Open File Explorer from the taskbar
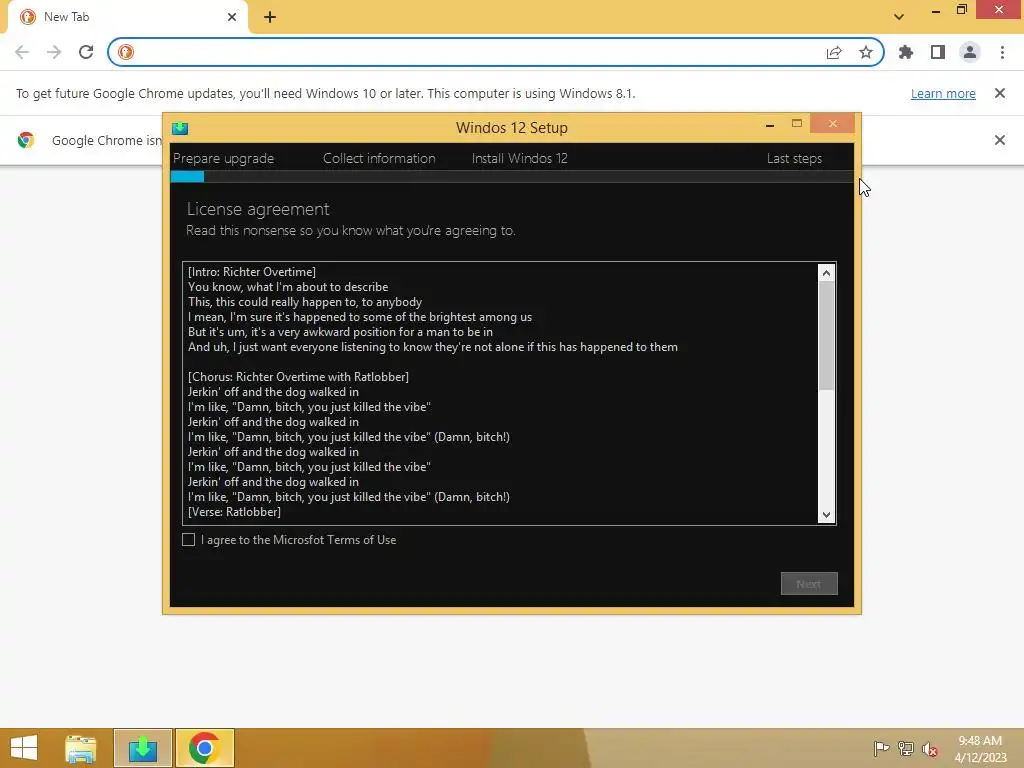This screenshot has width=1024, height=768. (80, 748)
